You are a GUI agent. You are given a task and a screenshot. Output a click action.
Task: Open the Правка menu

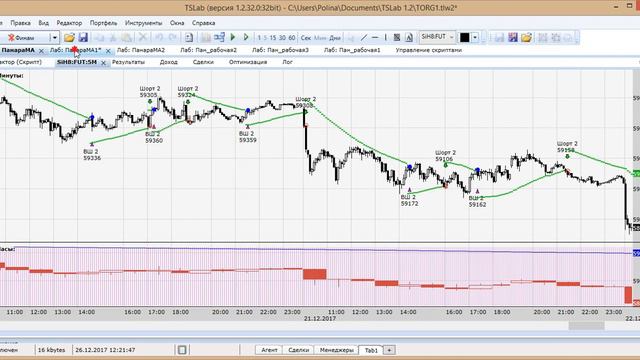[x=20, y=23]
